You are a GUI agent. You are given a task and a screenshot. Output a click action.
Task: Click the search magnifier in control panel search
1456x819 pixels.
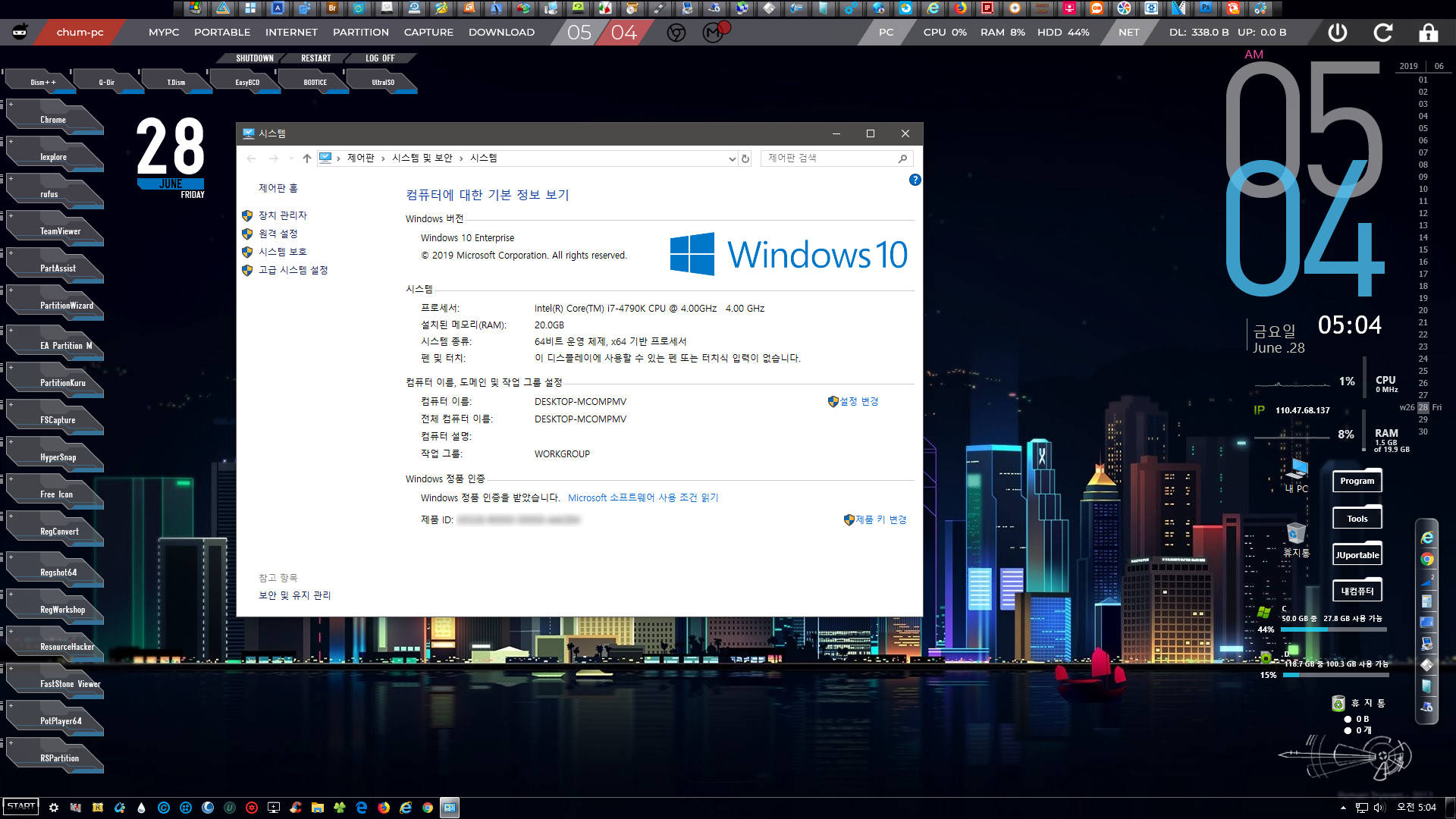[x=902, y=158]
